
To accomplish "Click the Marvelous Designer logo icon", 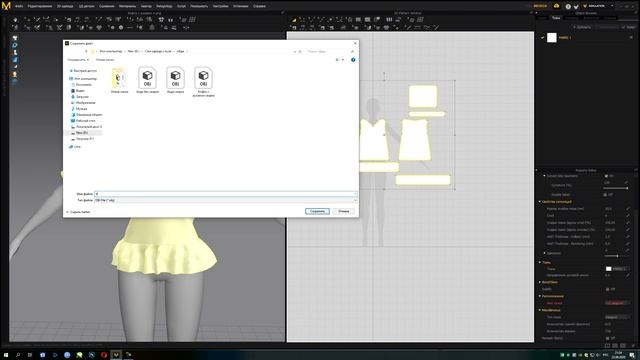I will (6, 6).
